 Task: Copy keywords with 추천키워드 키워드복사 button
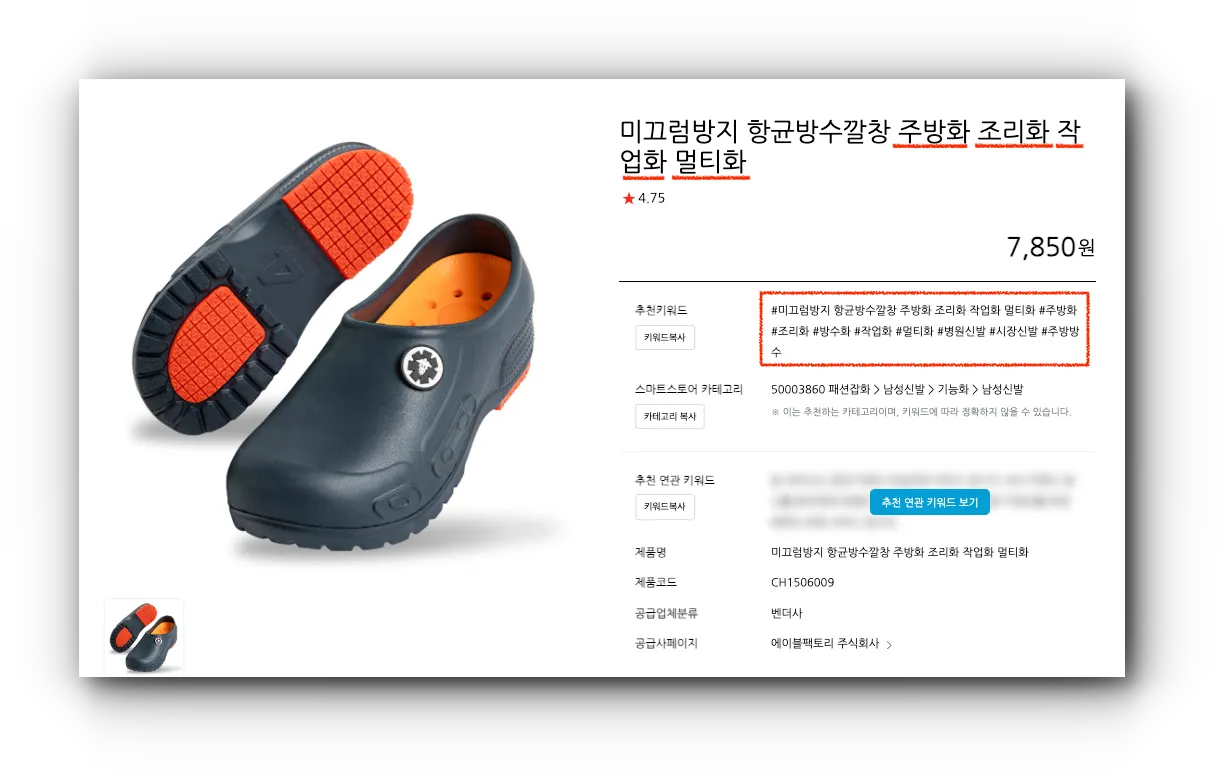click(665, 337)
